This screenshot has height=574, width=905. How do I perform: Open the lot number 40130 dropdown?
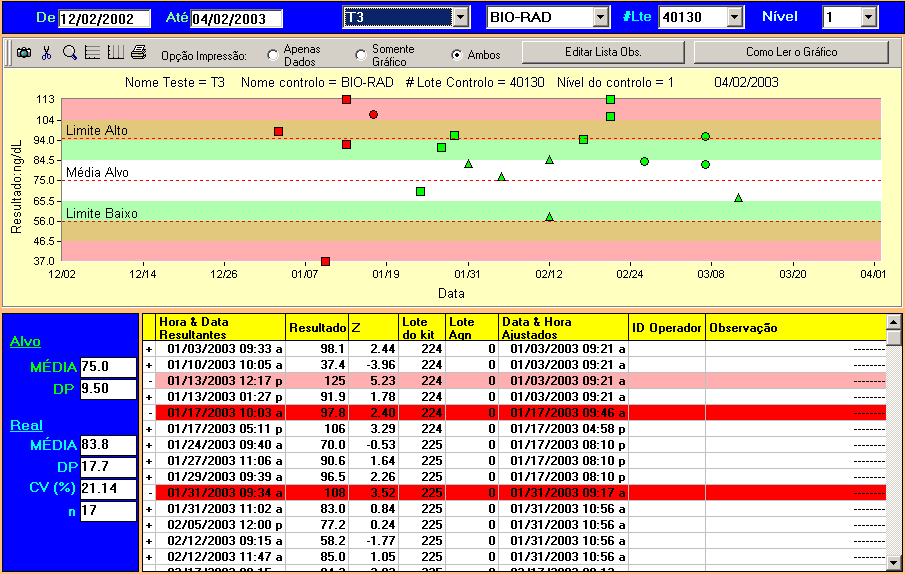735,17
